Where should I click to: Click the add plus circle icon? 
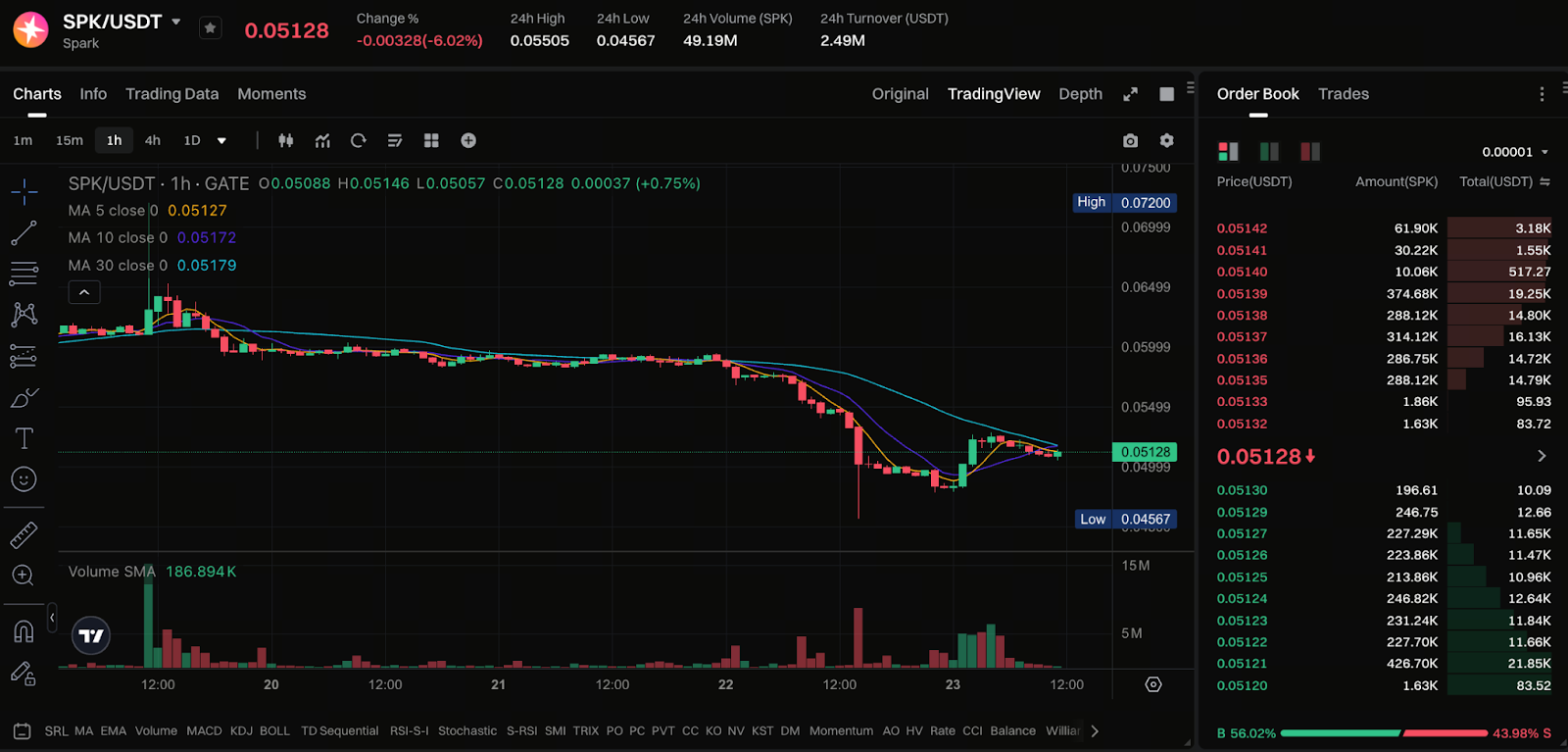[x=468, y=140]
